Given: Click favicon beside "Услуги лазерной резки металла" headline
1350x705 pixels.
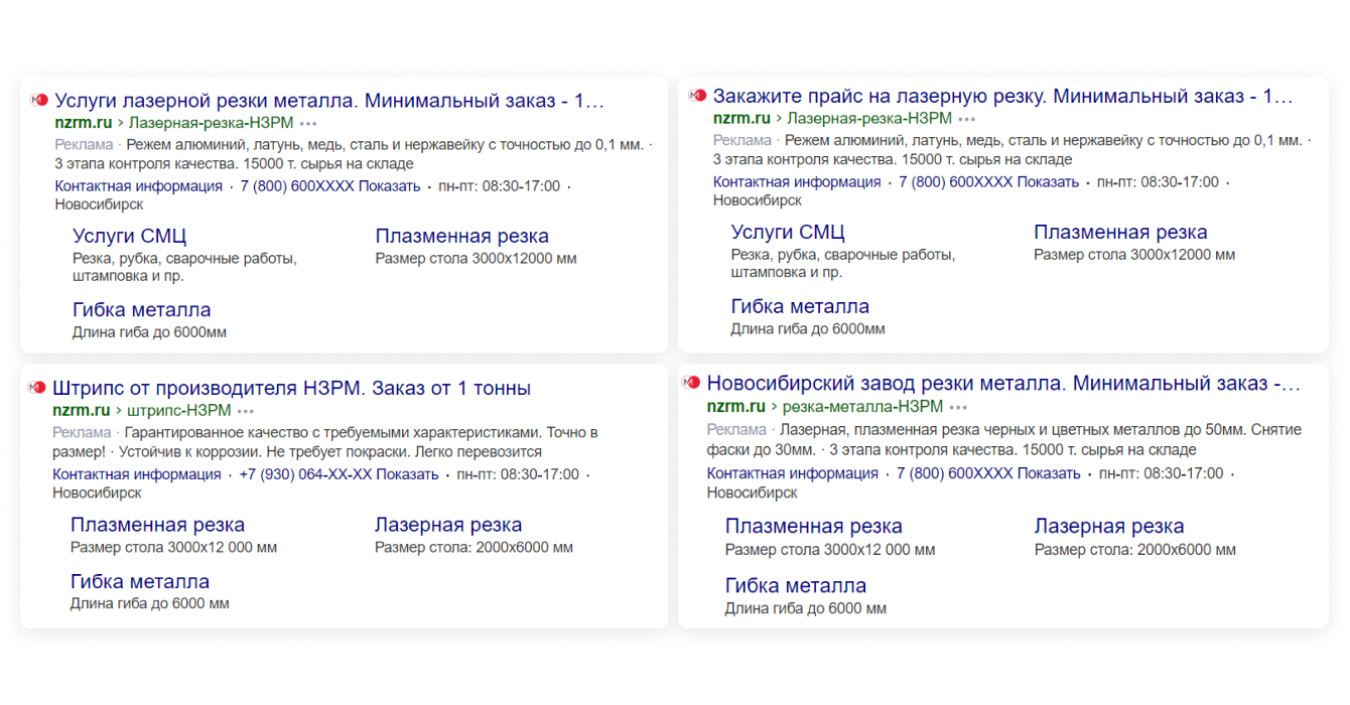Looking at the screenshot, I should click(x=39, y=99).
